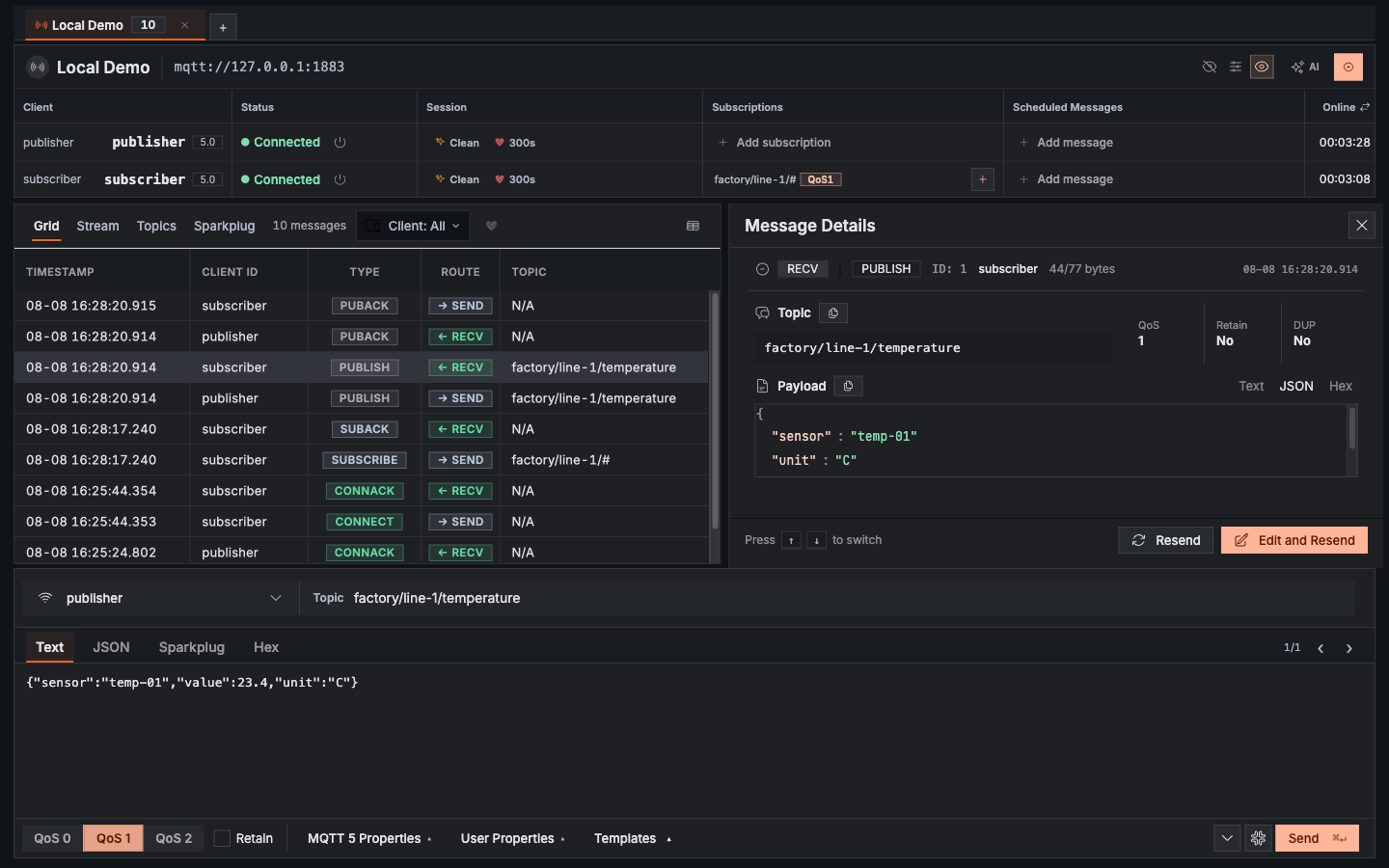1389x868 pixels.
Task: Enable the Retain checkbox
Action: (222, 838)
